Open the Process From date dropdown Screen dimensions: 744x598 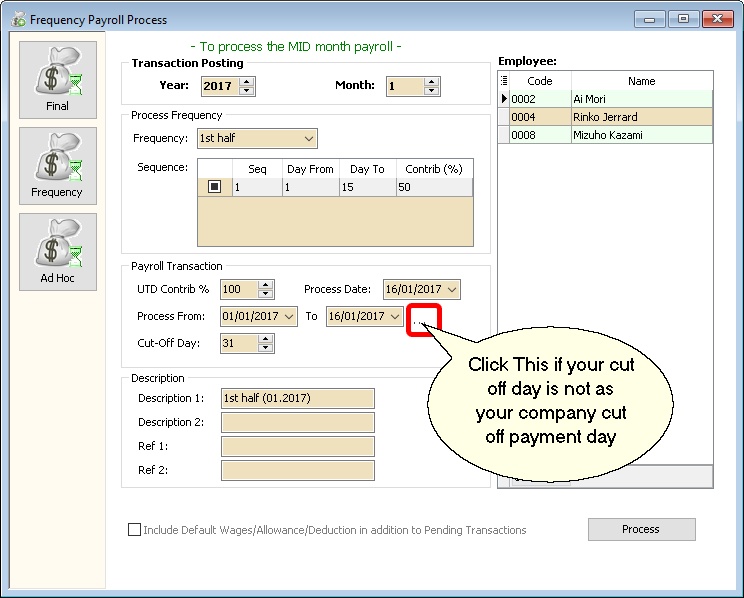289,317
